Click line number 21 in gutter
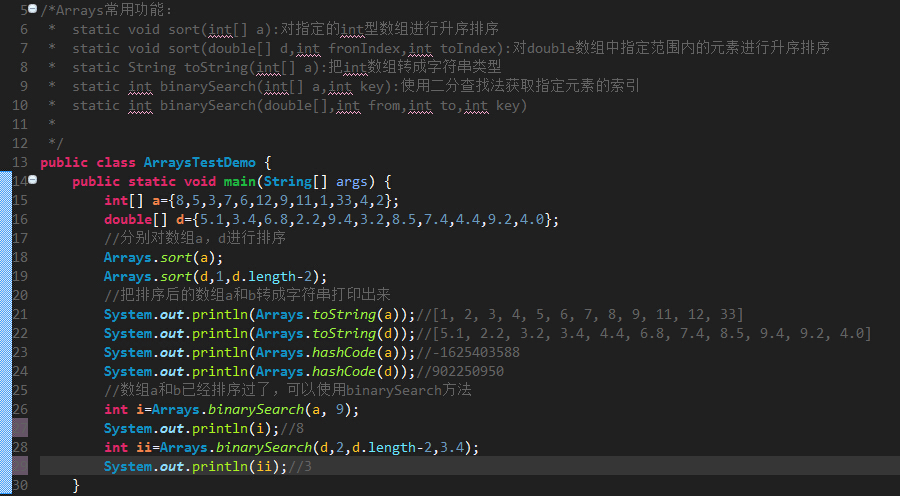The image size is (900, 496). pos(20,314)
